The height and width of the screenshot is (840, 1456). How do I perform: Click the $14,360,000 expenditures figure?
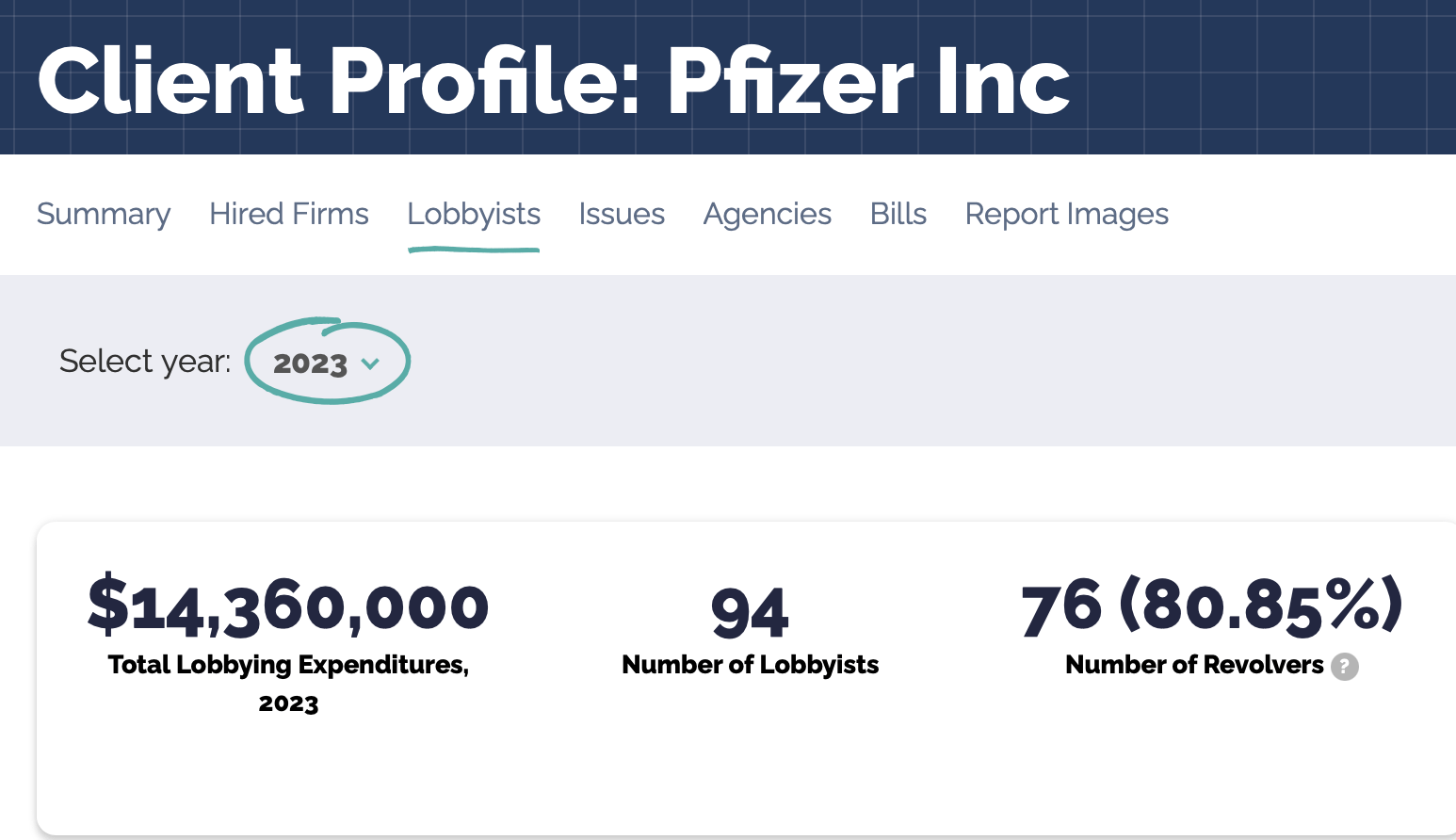288,606
